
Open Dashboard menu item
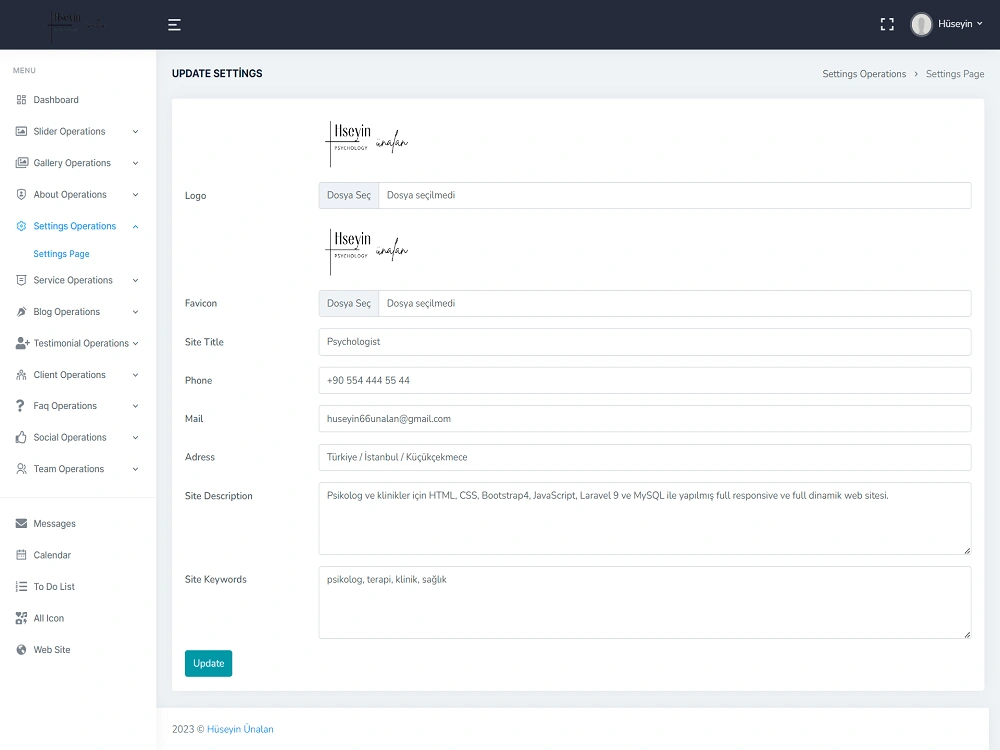tap(56, 99)
